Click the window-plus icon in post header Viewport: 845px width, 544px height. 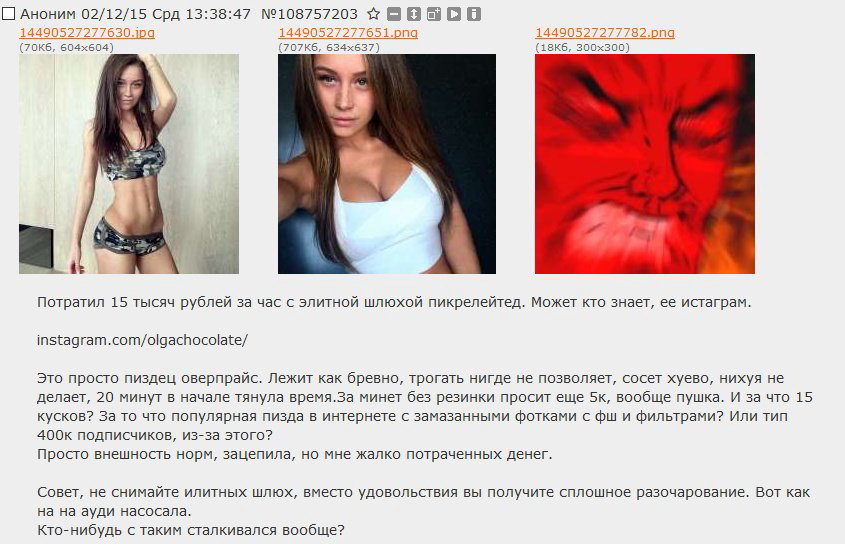(x=433, y=14)
